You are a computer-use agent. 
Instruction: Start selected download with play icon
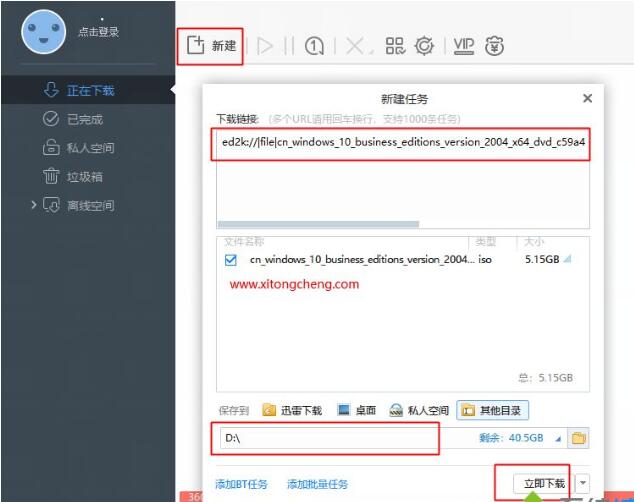pyautogui.click(x=265, y=46)
